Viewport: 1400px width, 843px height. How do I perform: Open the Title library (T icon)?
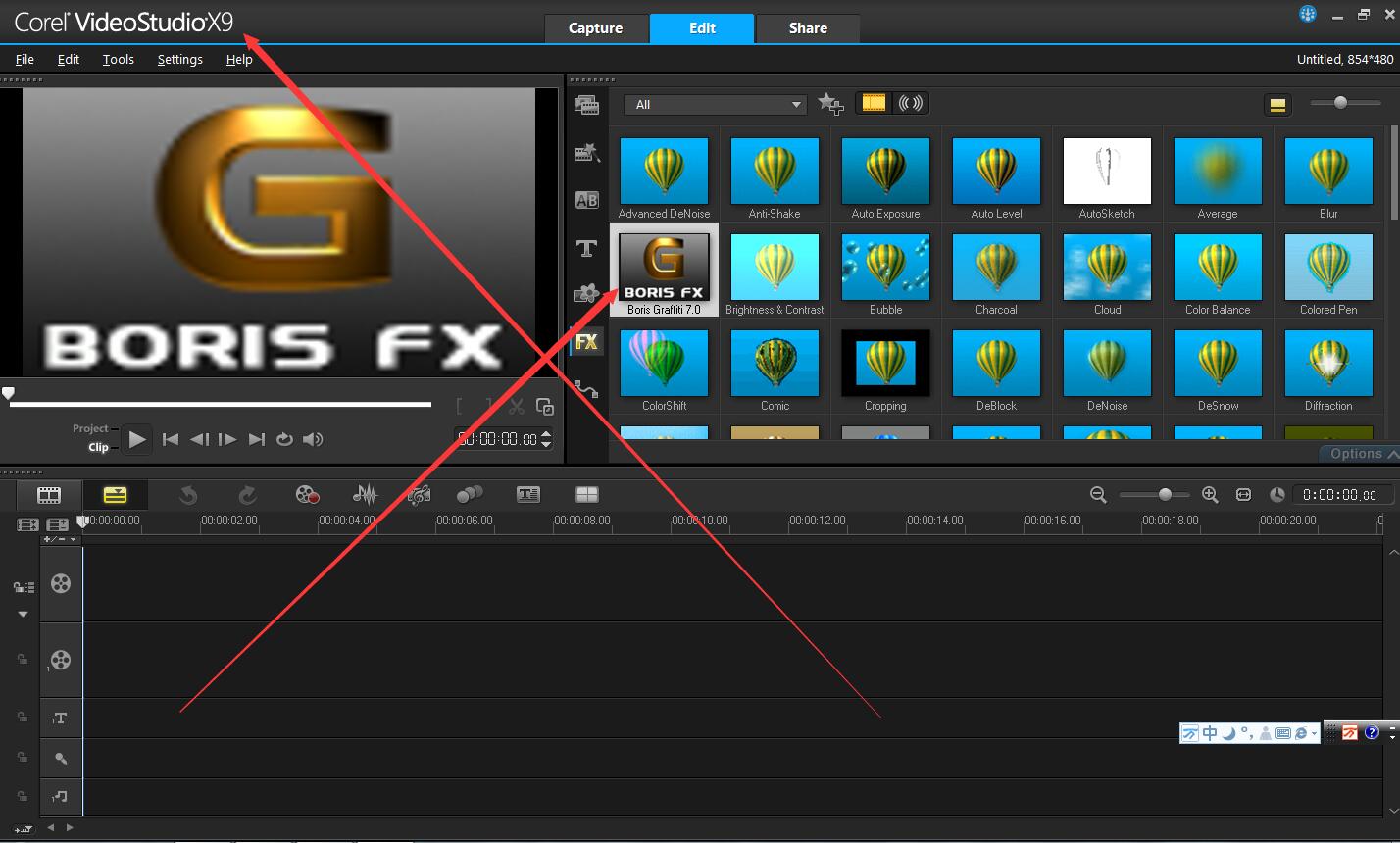[586, 248]
